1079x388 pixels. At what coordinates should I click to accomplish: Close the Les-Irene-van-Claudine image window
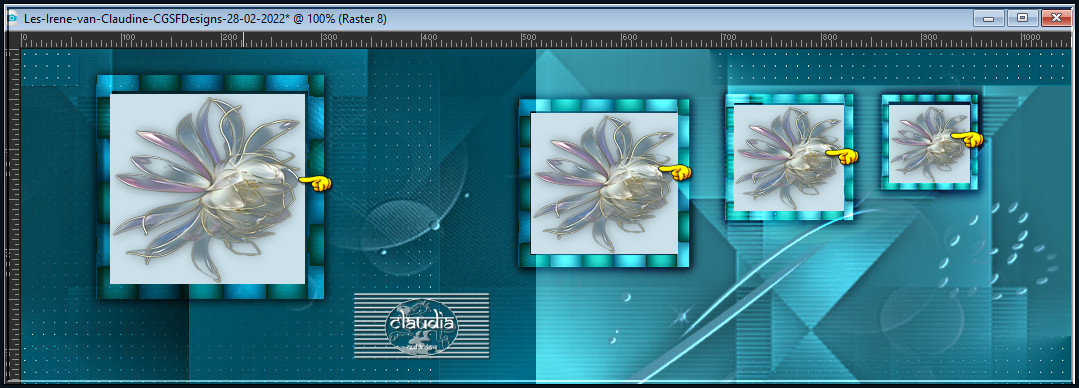(x=1056, y=19)
